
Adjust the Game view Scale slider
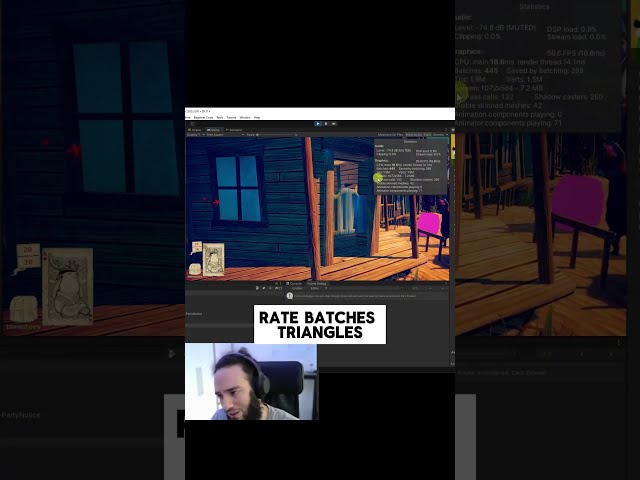pos(274,135)
